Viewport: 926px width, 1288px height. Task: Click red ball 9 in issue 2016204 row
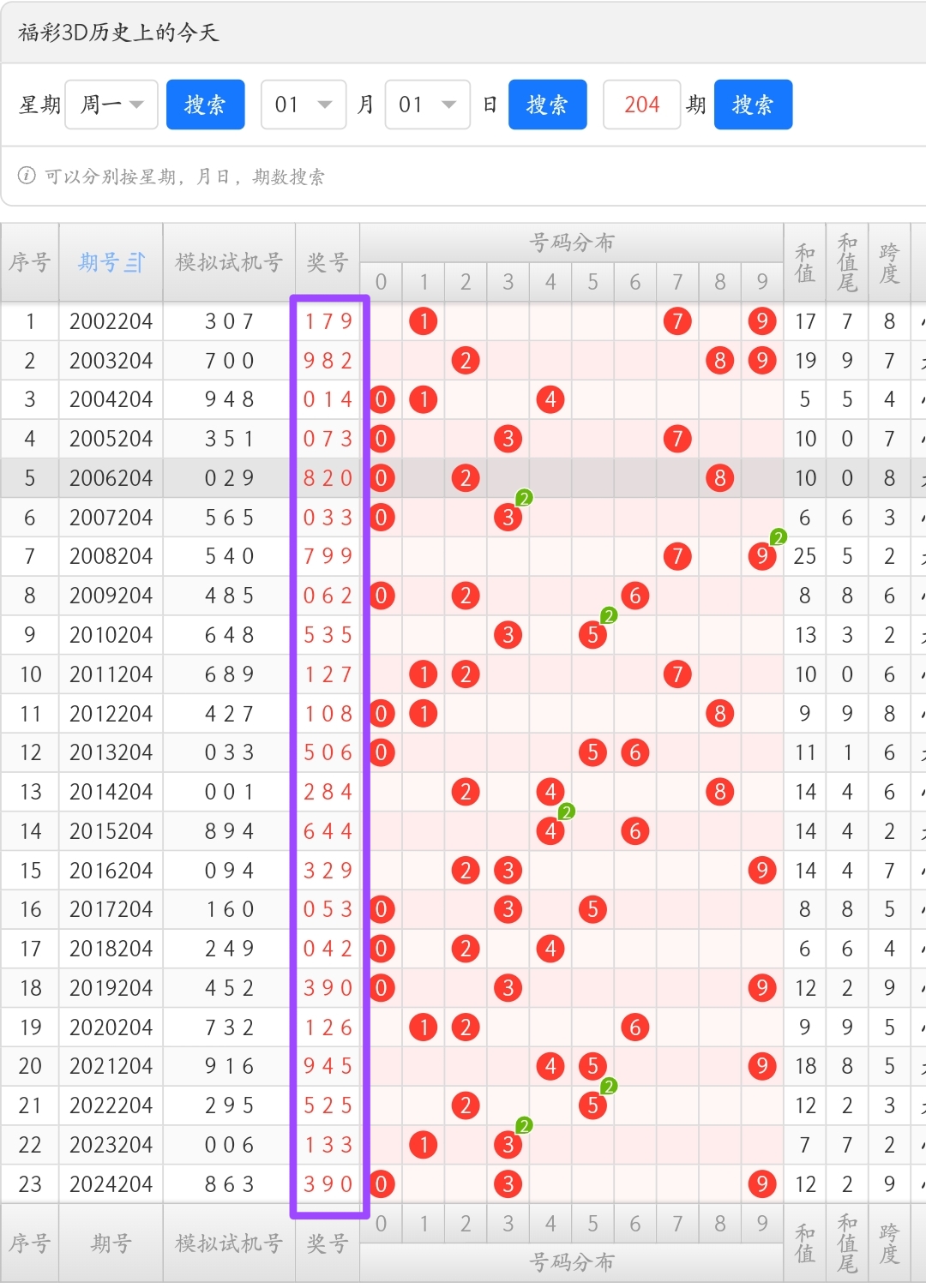(x=762, y=871)
